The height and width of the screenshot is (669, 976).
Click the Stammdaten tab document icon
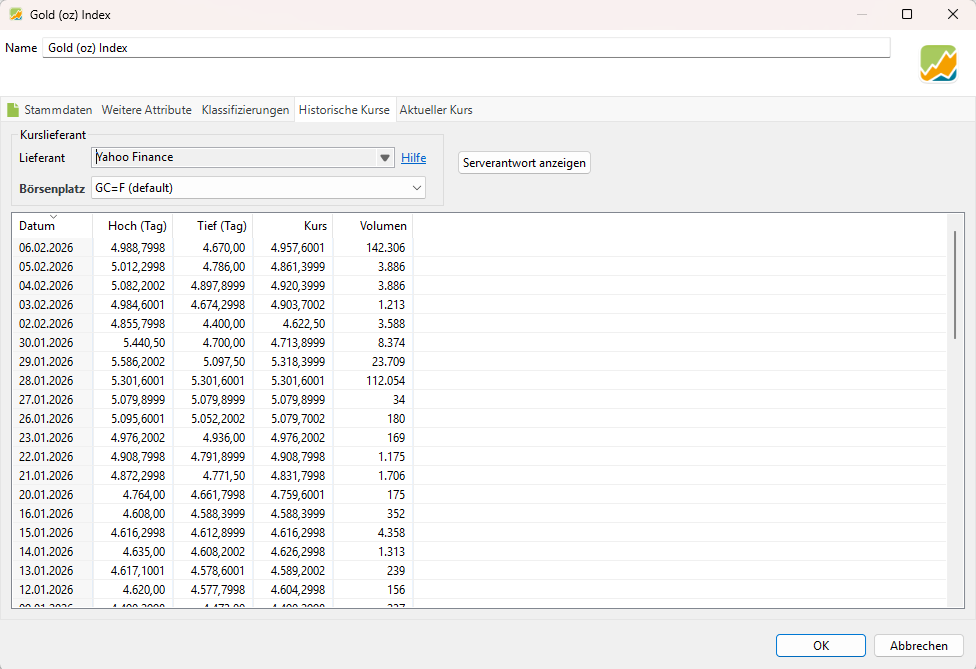coord(13,110)
